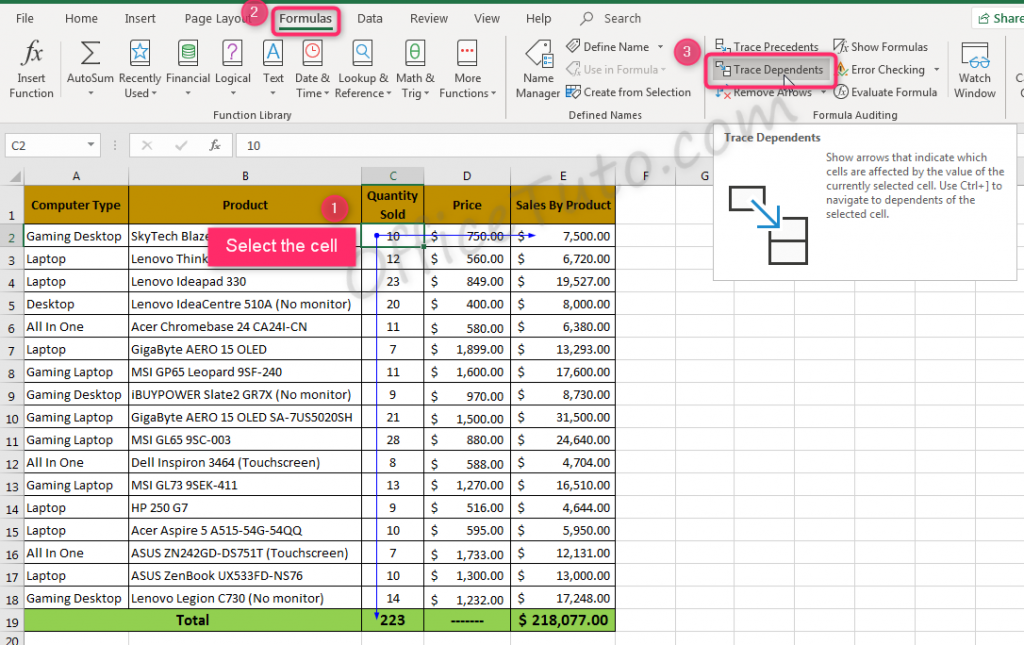The height and width of the screenshot is (645, 1024).
Task: Click the Insert Function icon
Action: (29, 66)
